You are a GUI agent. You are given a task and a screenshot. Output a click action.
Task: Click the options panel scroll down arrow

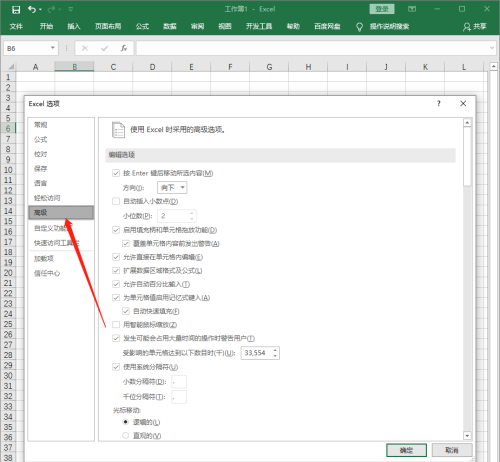(x=467, y=435)
